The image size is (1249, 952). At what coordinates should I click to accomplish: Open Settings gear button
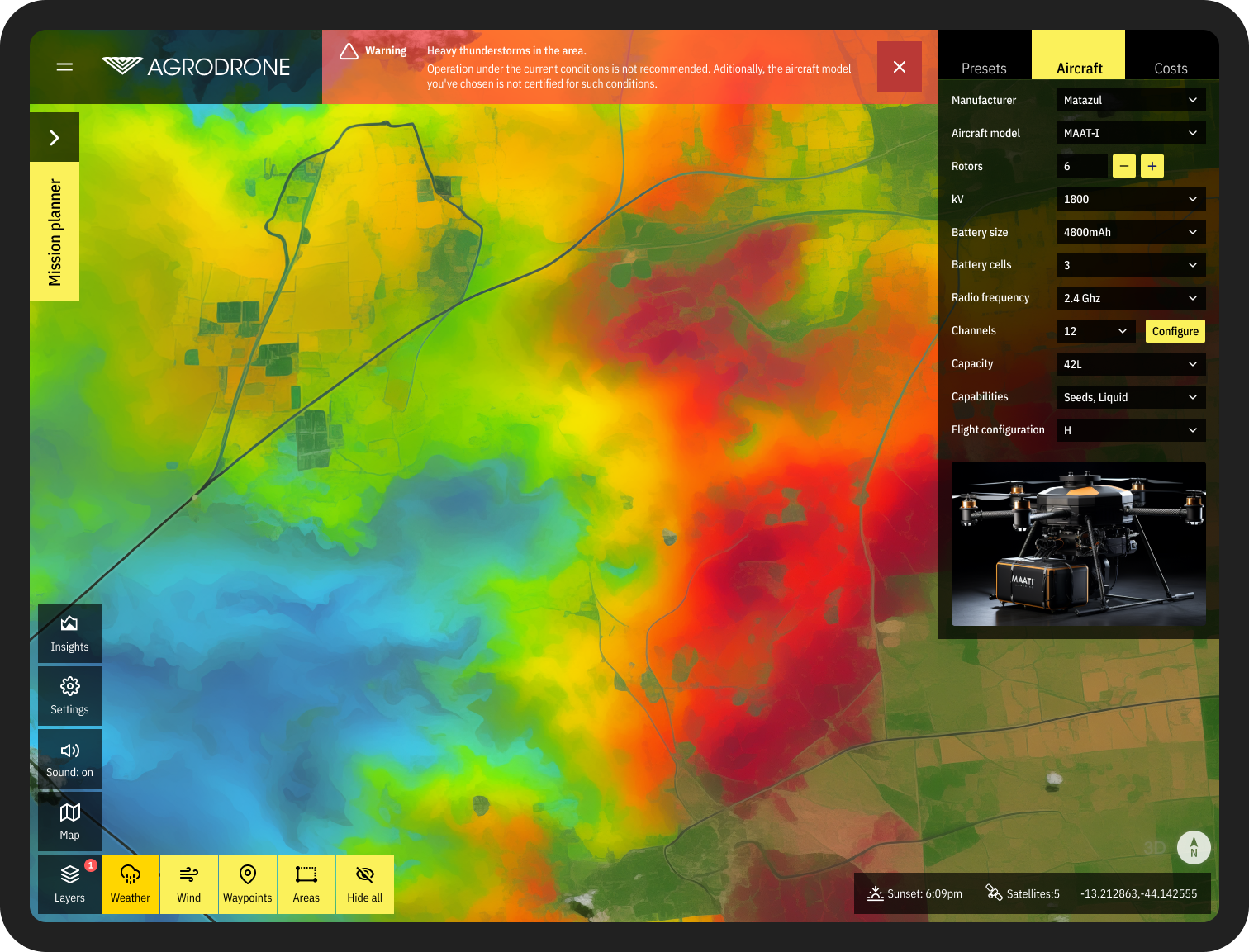click(x=69, y=696)
